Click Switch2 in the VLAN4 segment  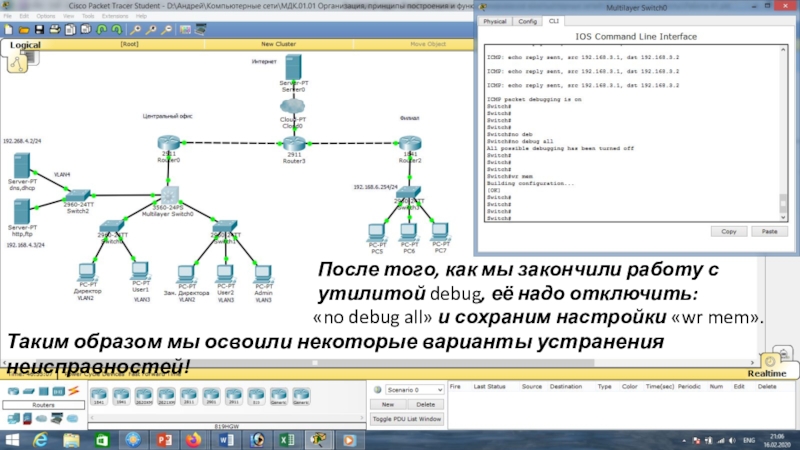78,195
